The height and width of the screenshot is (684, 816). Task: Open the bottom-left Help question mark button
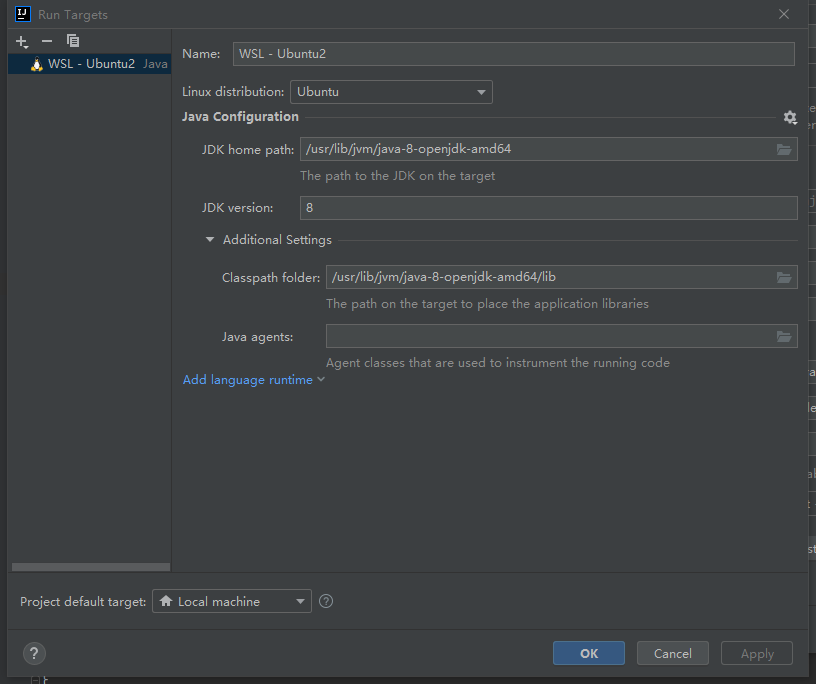tap(34, 653)
